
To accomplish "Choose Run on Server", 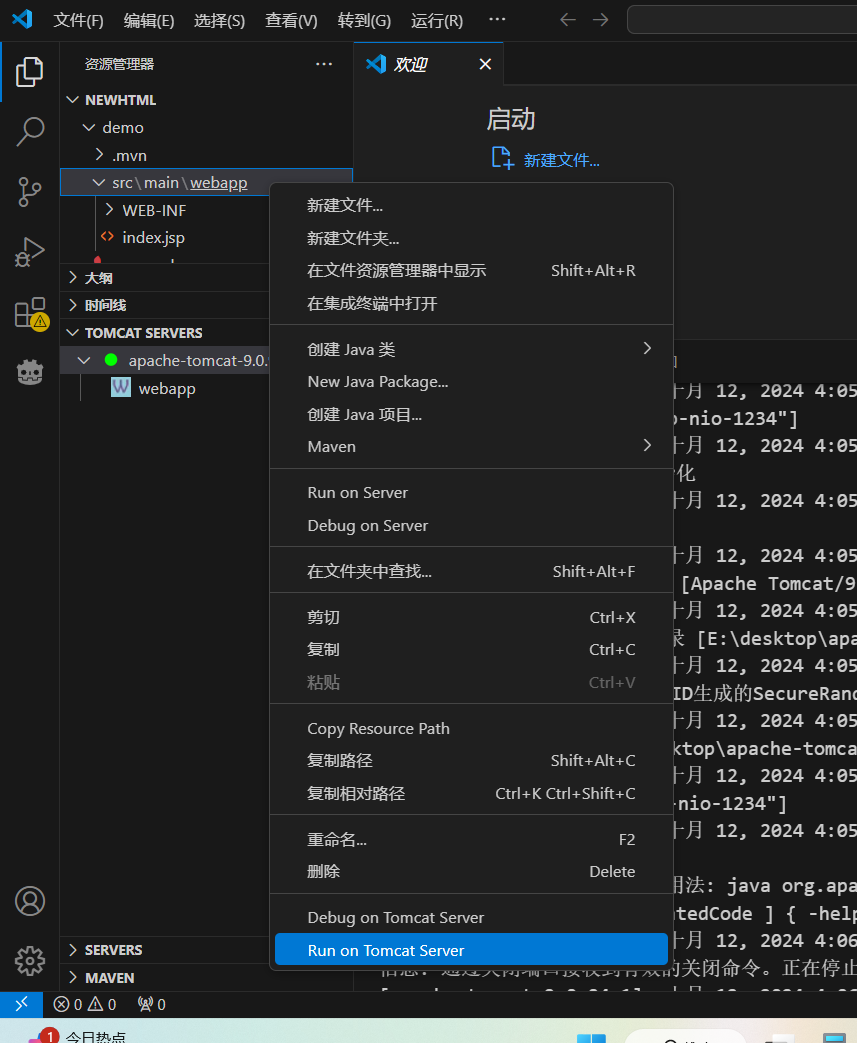I will tap(472, 492).
